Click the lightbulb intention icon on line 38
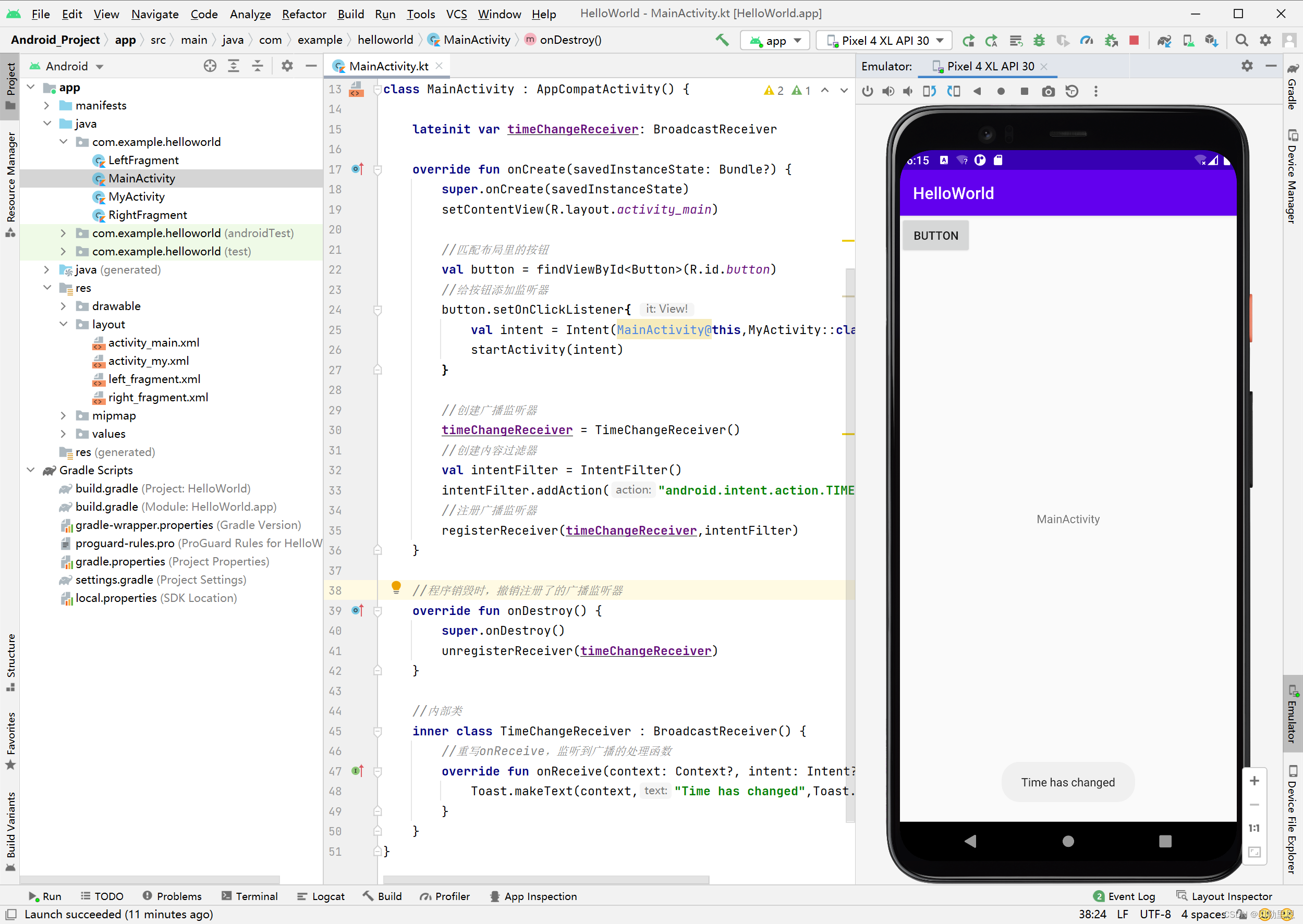The height and width of the screenshot is (924, 1303). pos(396,587)
